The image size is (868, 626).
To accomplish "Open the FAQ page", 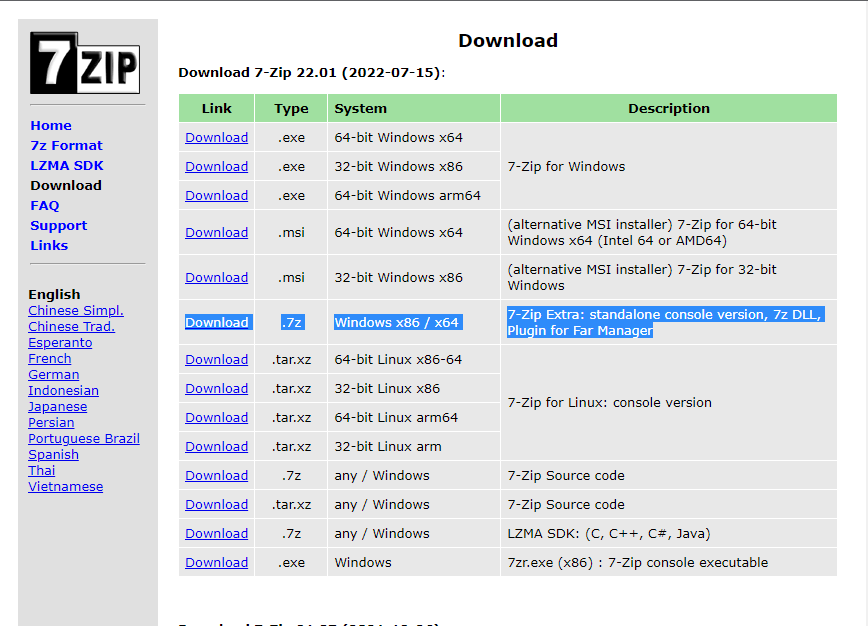I will click(x=45, y=205).
